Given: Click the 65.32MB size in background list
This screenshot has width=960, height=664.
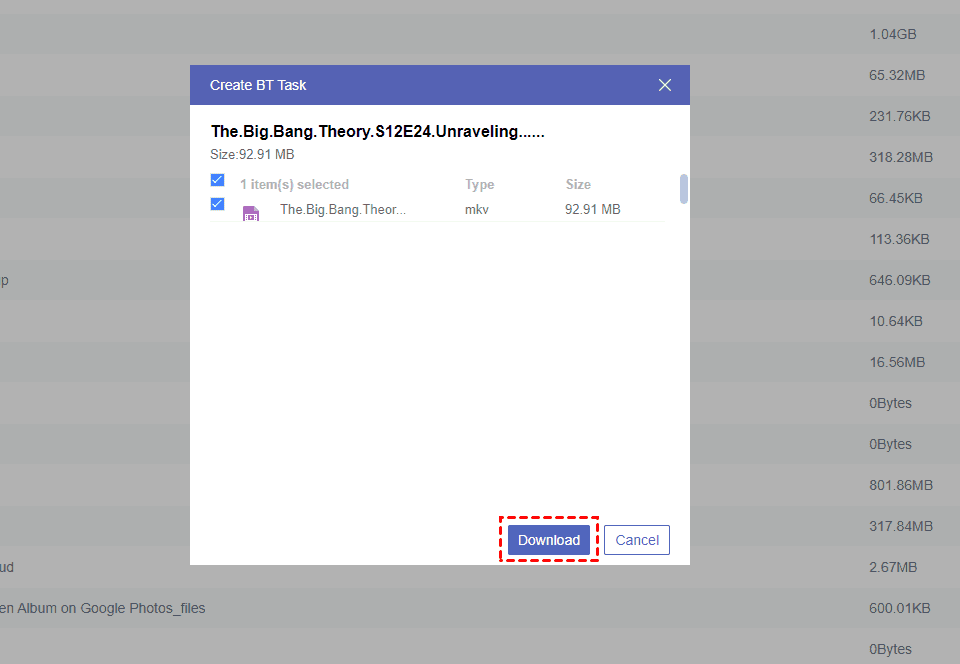Looking at the screenshot, I should click(897, 75).
